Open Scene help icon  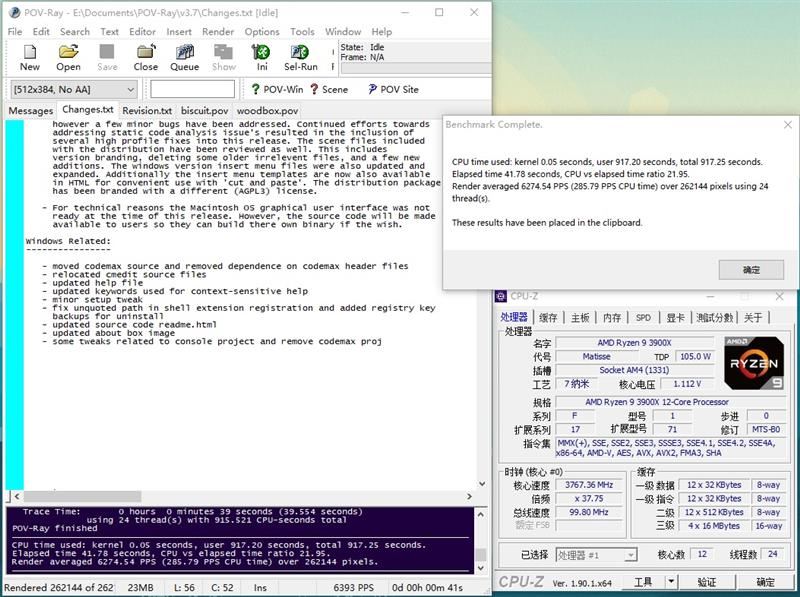(x=329, y=89)
